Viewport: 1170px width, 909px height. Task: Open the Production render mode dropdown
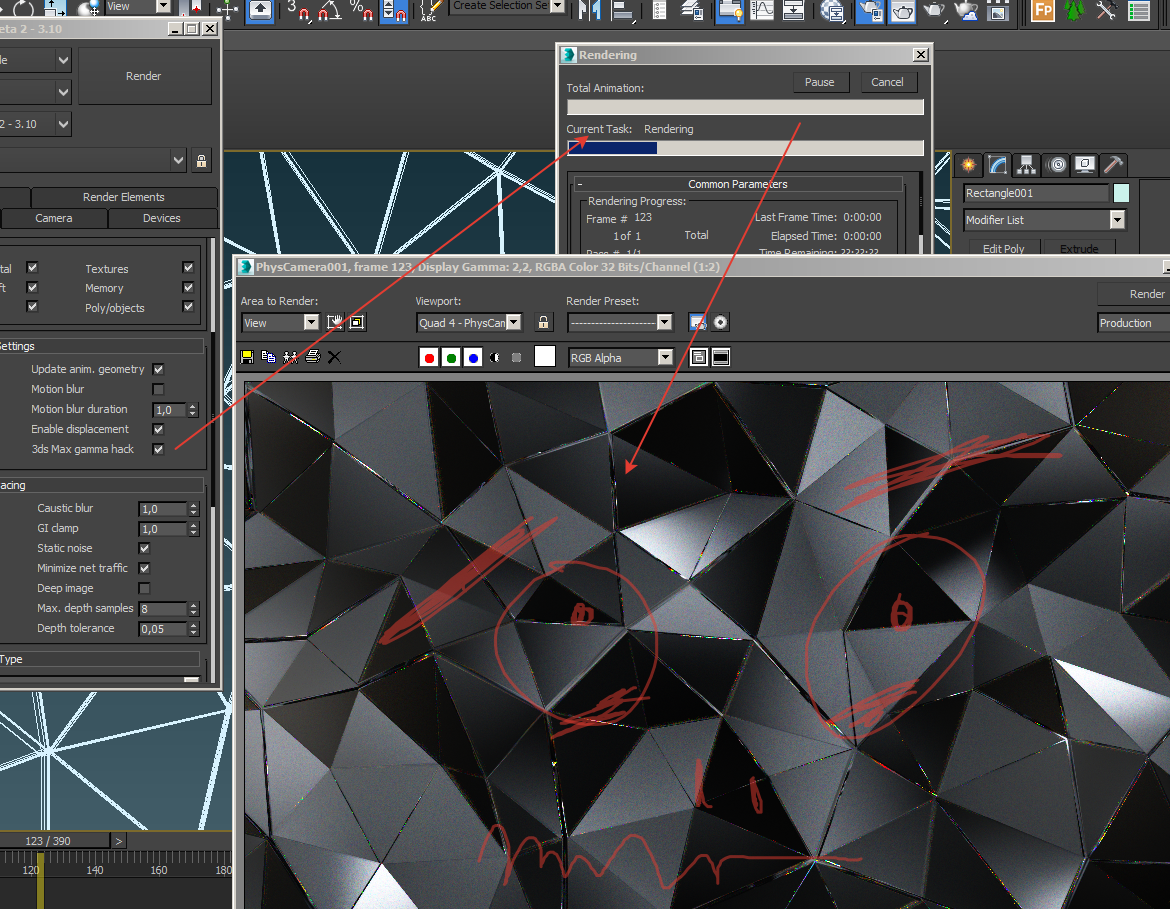coord(1133,322)
